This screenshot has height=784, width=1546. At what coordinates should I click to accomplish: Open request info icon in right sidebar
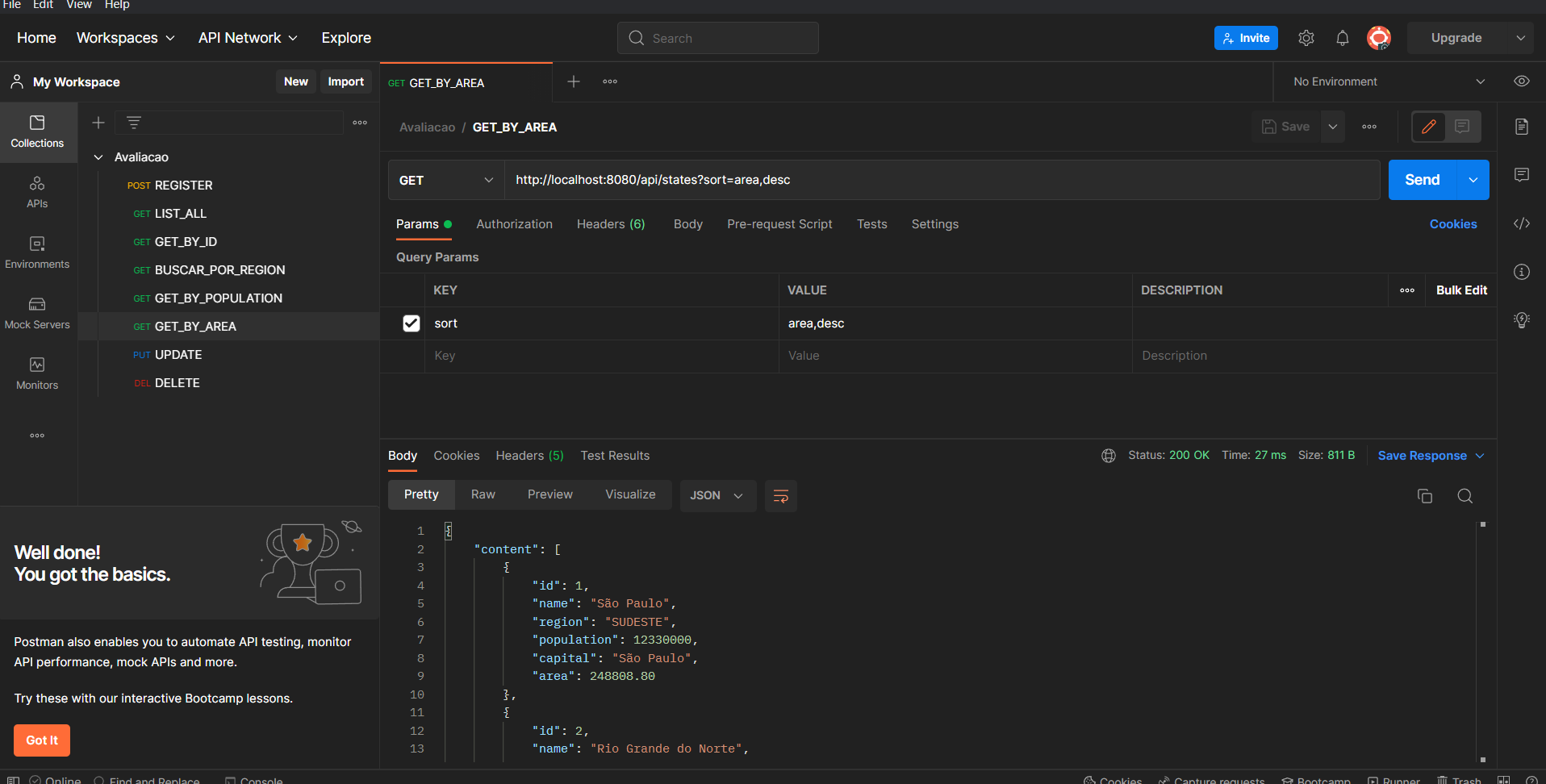point(1522,272)
